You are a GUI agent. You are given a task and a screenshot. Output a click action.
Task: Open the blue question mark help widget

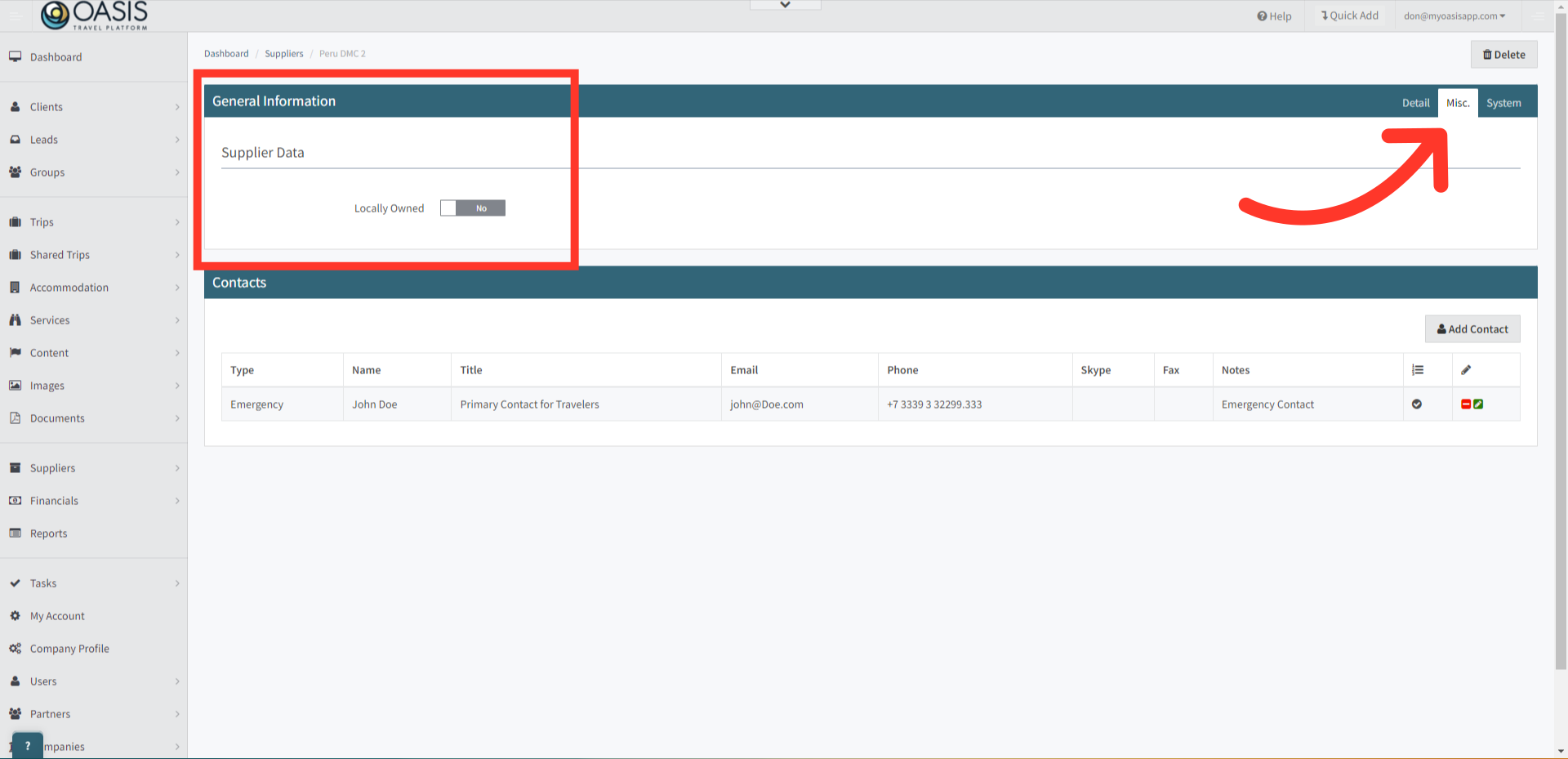tap(28, 745)
